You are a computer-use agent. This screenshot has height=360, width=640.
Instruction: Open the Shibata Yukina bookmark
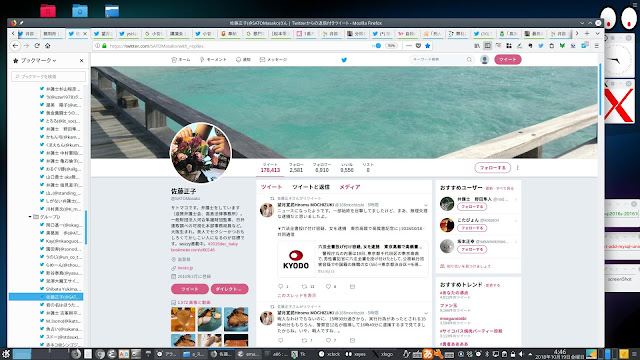(60, 289)
